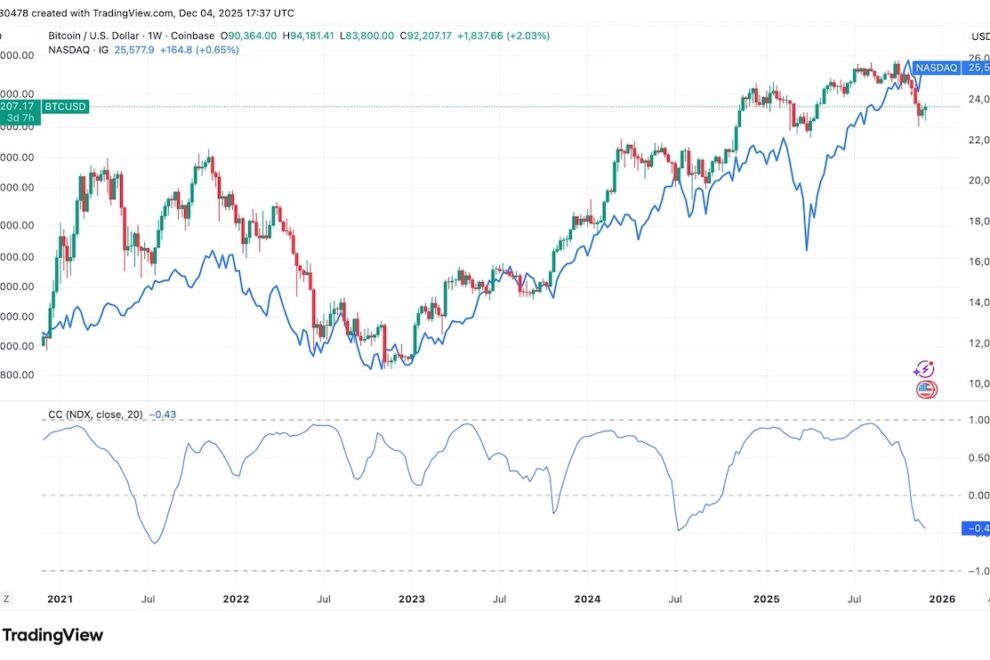Click the 2026 label on time axis
Screen dimensions: 990x660
point(941,600)
